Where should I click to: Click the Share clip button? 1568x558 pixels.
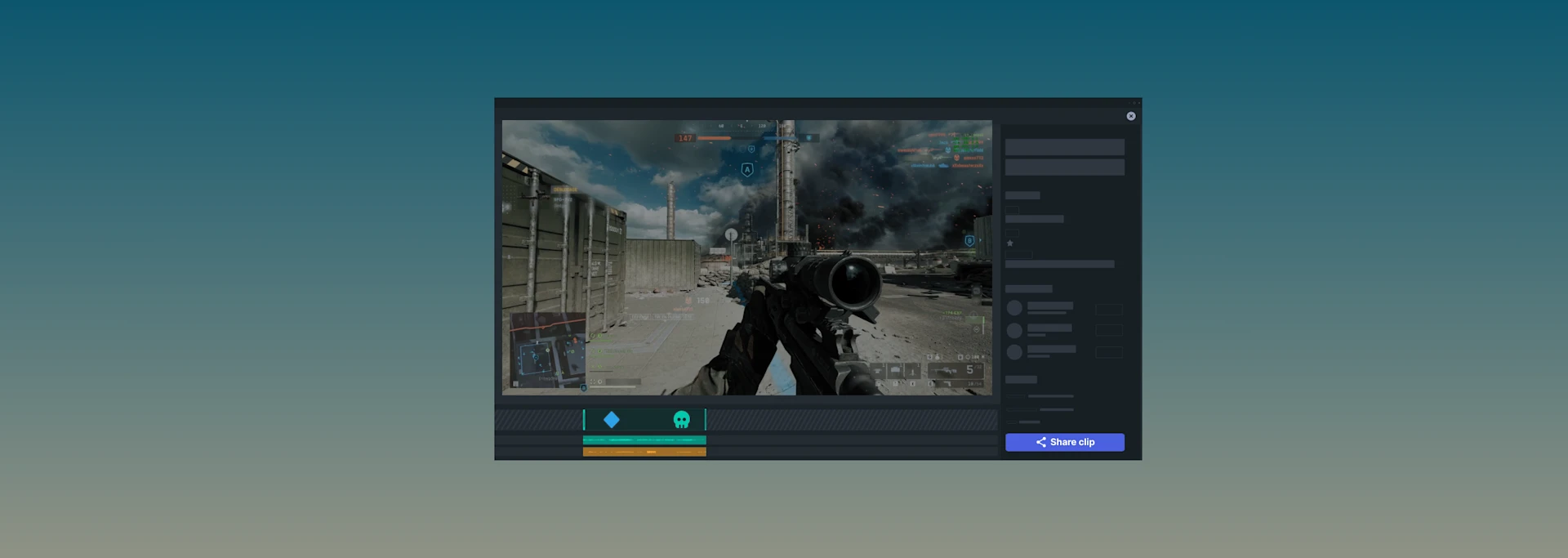click(x=1064, y=442)
